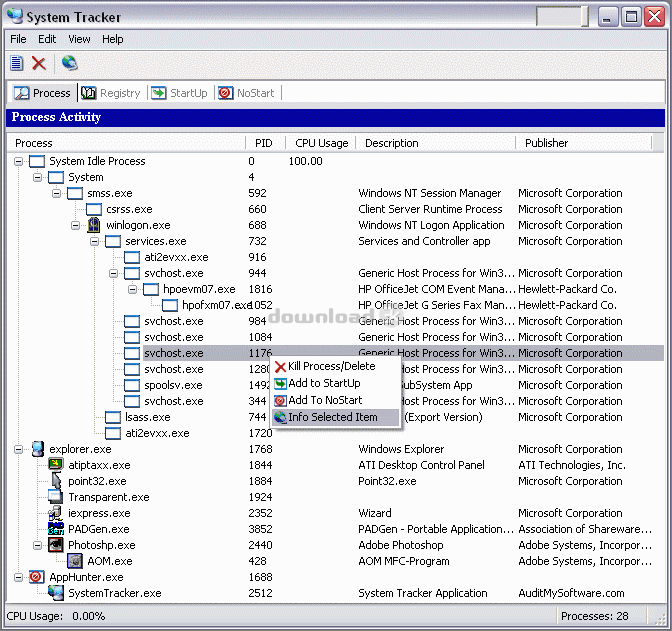Click the AuditMySoftware.com publisher text

coord(571,593)
